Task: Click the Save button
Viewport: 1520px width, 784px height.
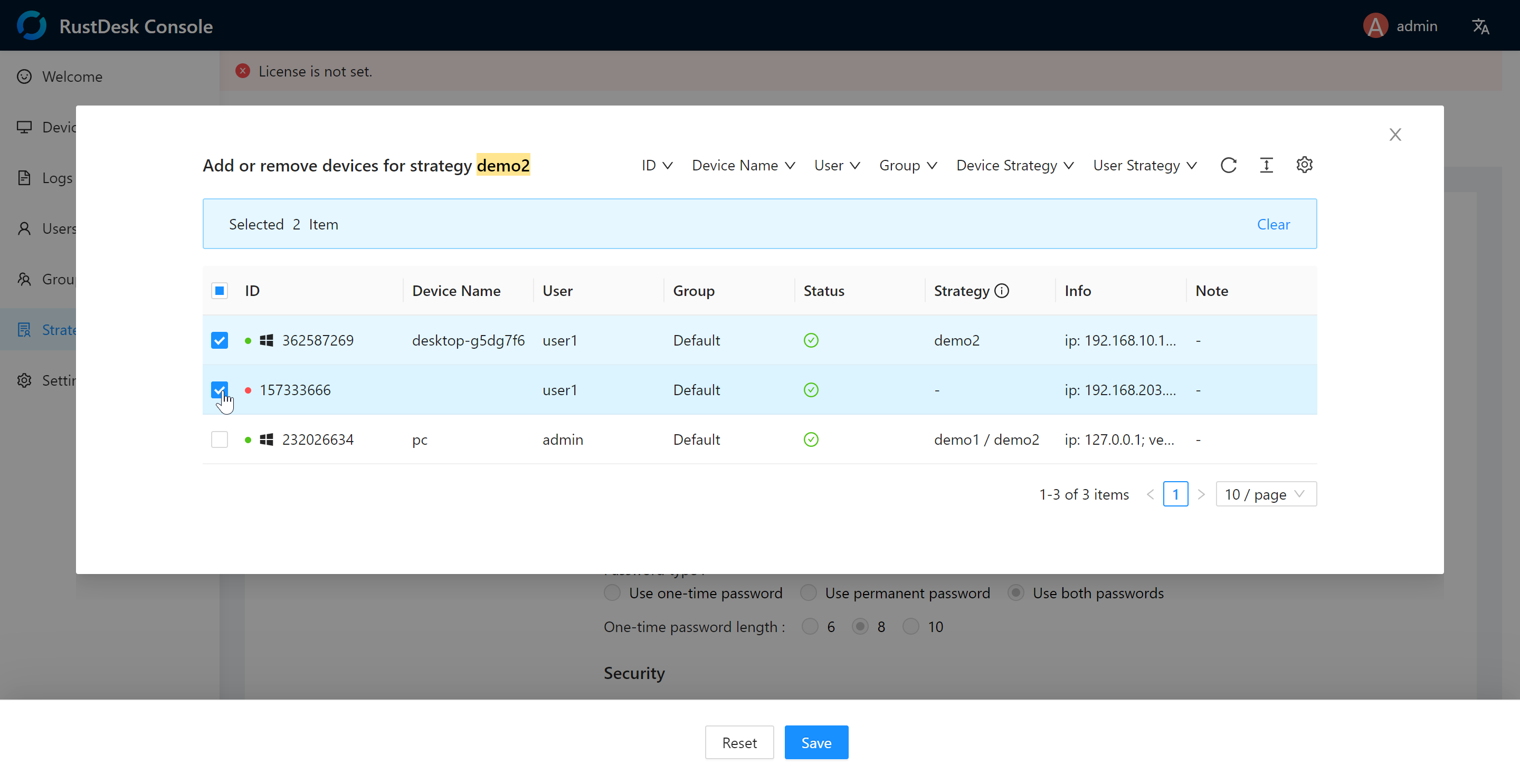Action: [816, 743]
